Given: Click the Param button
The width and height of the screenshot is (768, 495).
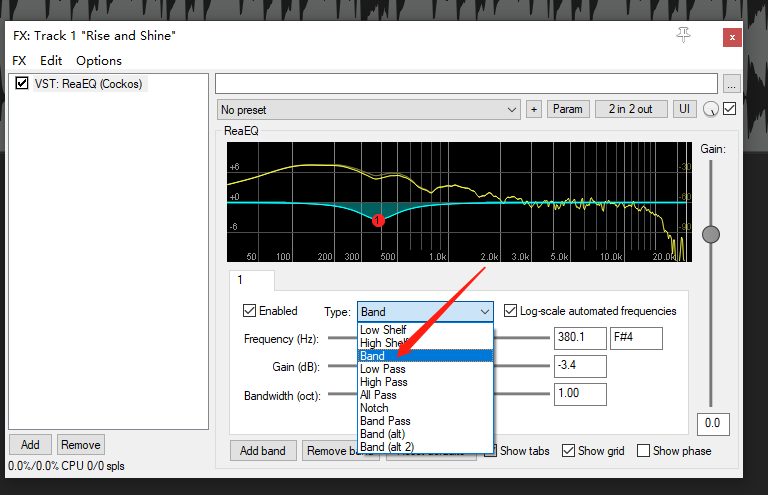Looking at the screenshot, I should tap(568, 109).
